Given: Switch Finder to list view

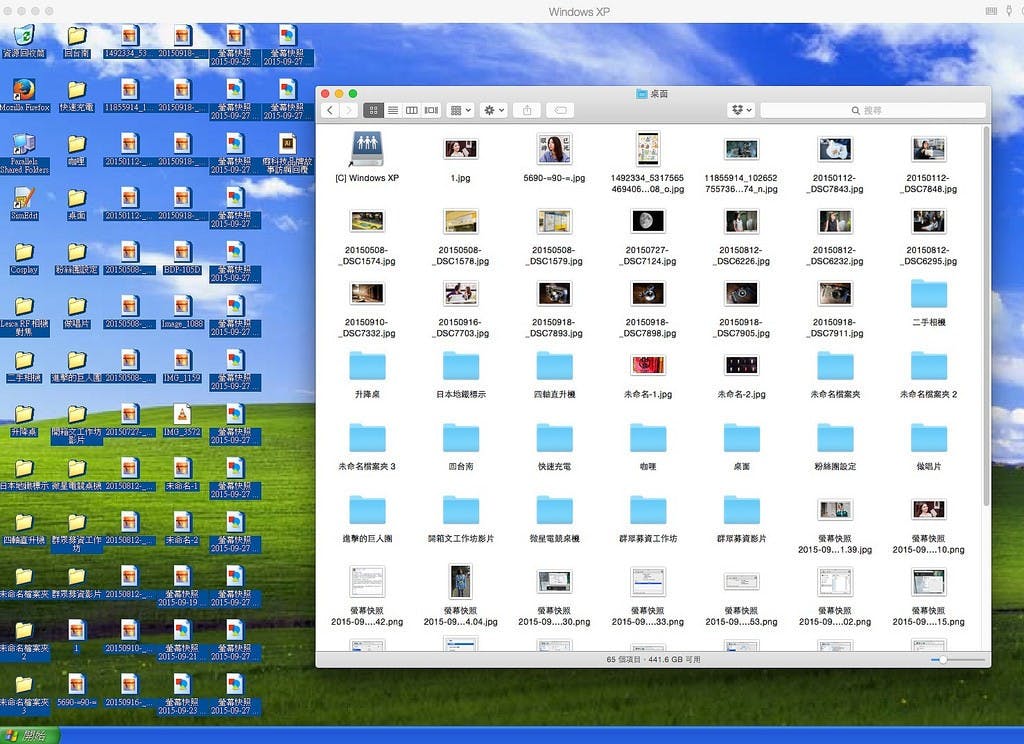Looking at the screenshot, I should click(x=393, y=110).
